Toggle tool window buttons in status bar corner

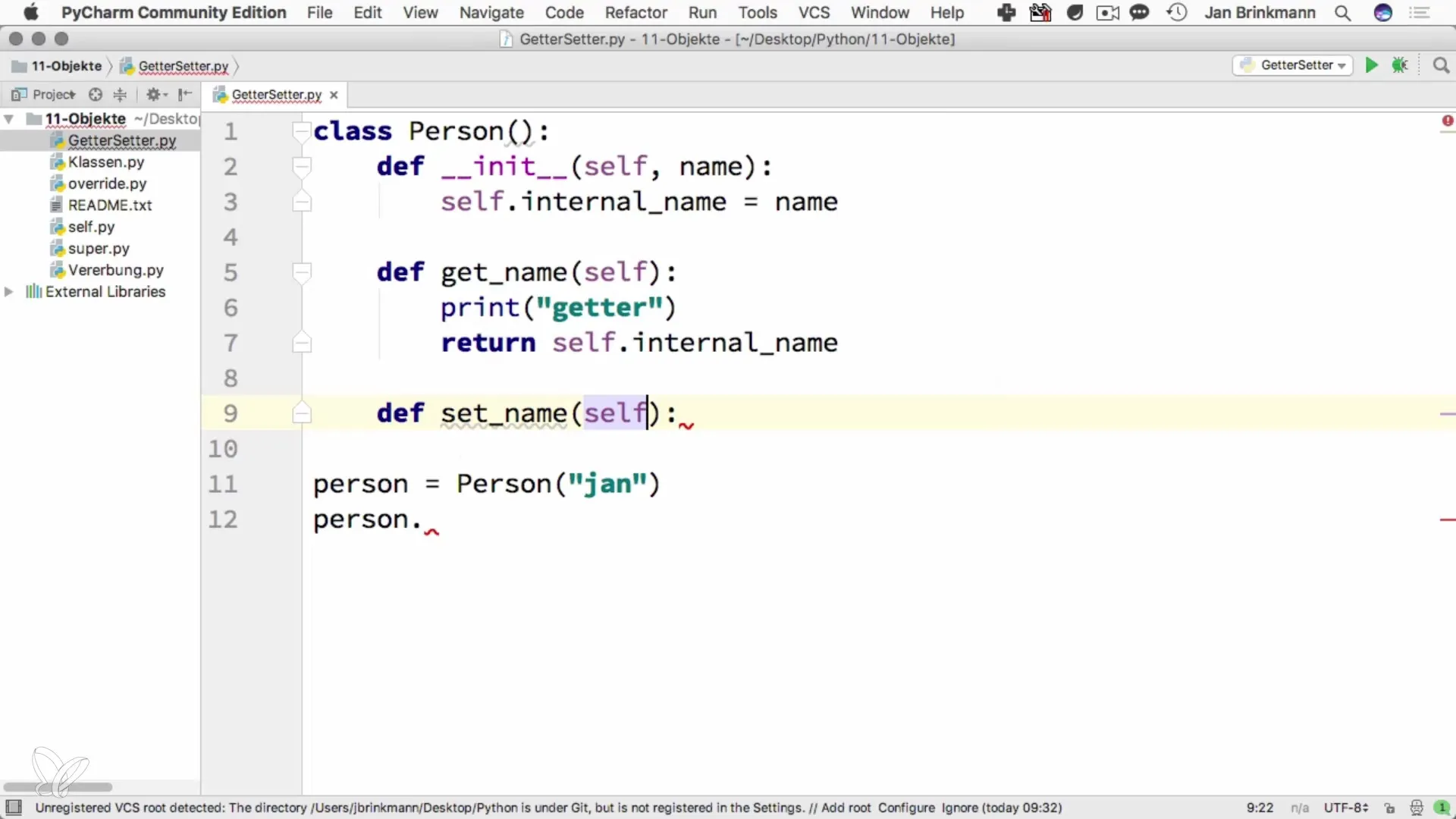click(14, 808)
